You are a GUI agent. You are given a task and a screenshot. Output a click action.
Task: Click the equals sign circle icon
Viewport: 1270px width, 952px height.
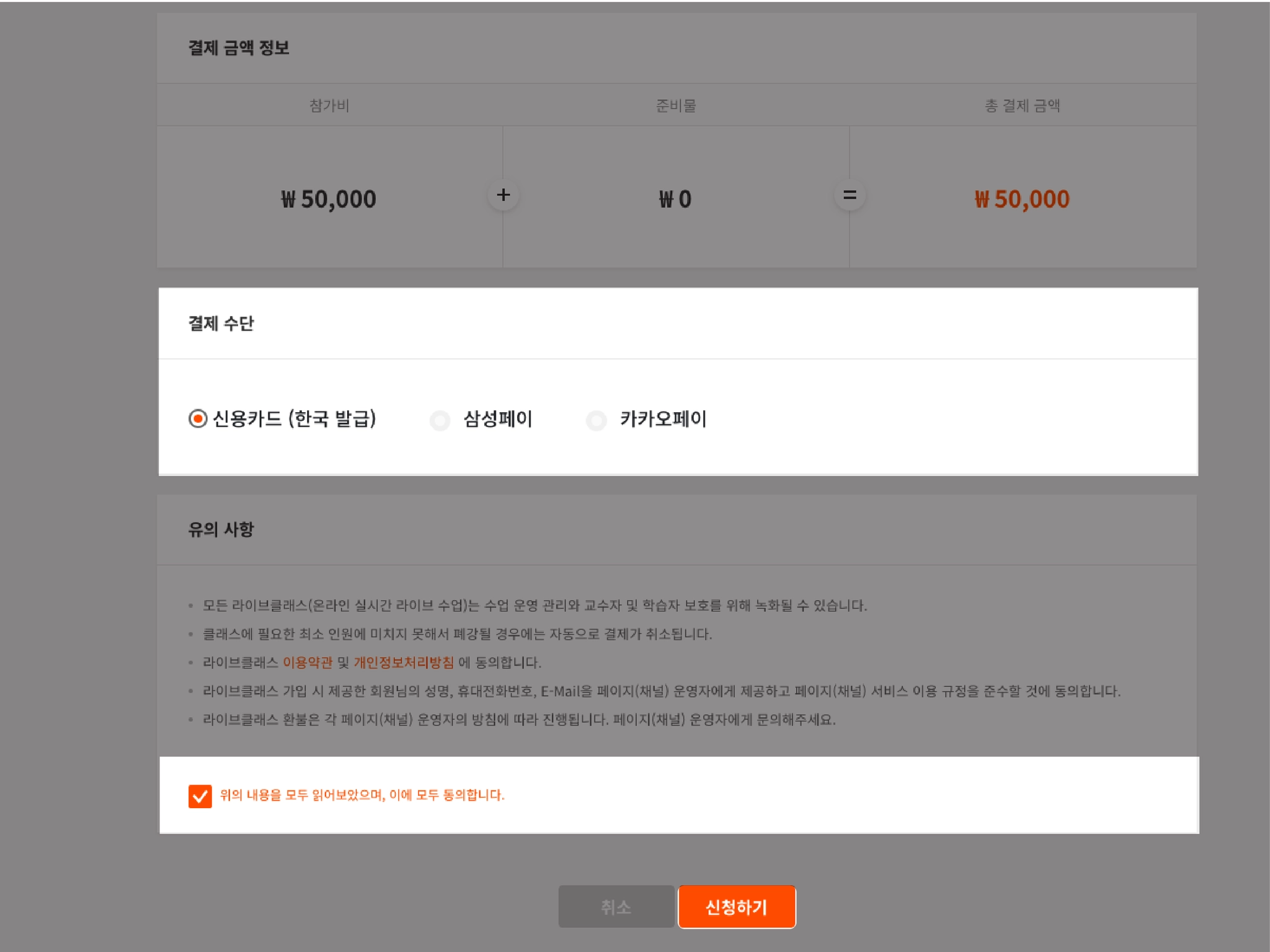pos(850,195)
